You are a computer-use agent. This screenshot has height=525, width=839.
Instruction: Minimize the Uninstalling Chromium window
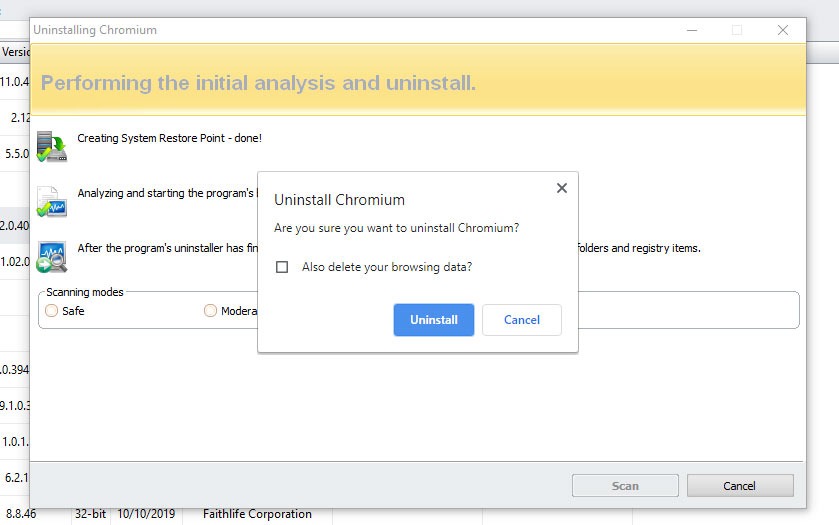click(692, 30)
